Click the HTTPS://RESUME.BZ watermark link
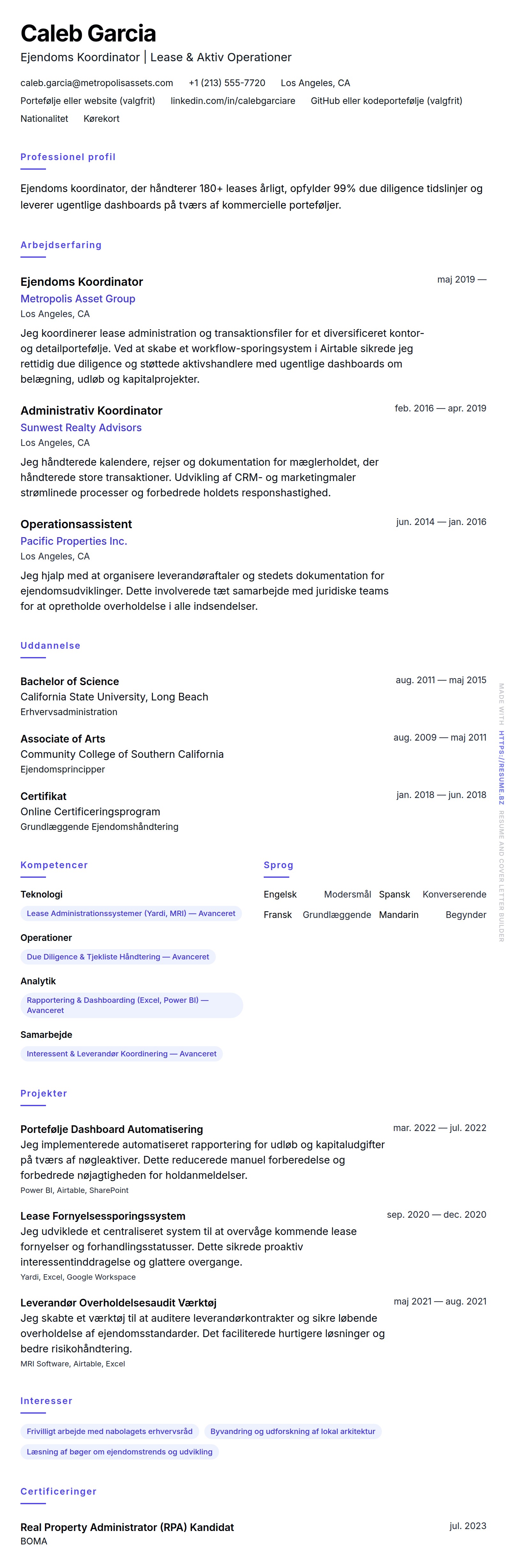The height and width of the screenshot is (1568, 507). click(x=501, y=767)
